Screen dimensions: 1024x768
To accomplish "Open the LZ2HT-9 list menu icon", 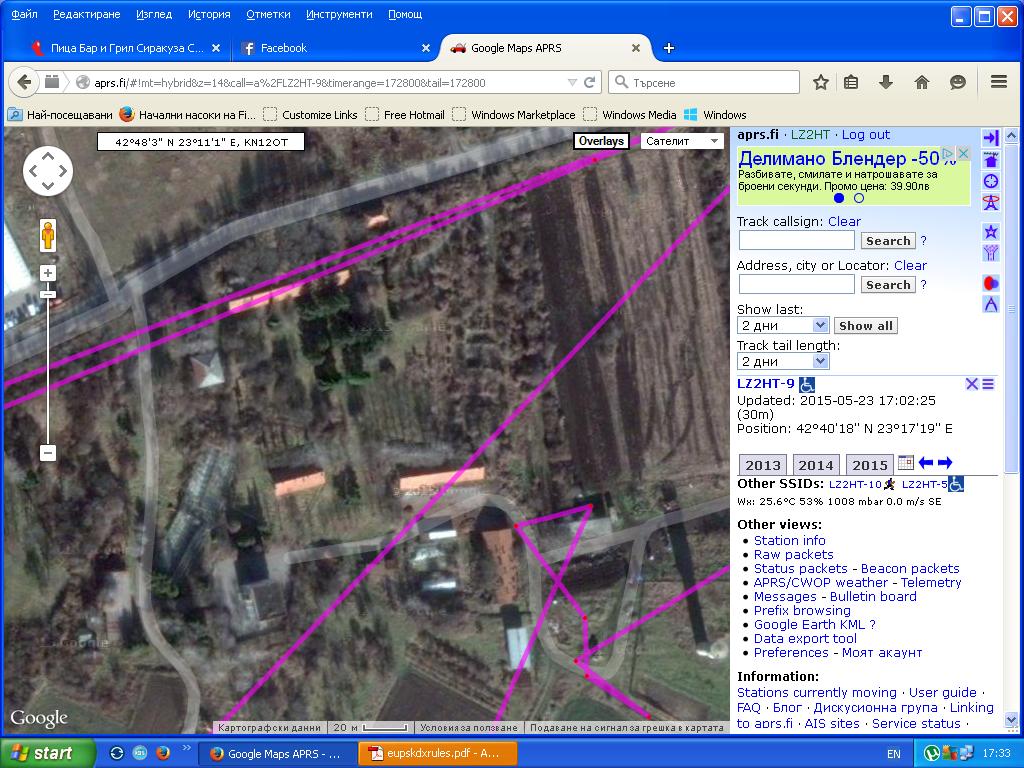I will [988, 384].
